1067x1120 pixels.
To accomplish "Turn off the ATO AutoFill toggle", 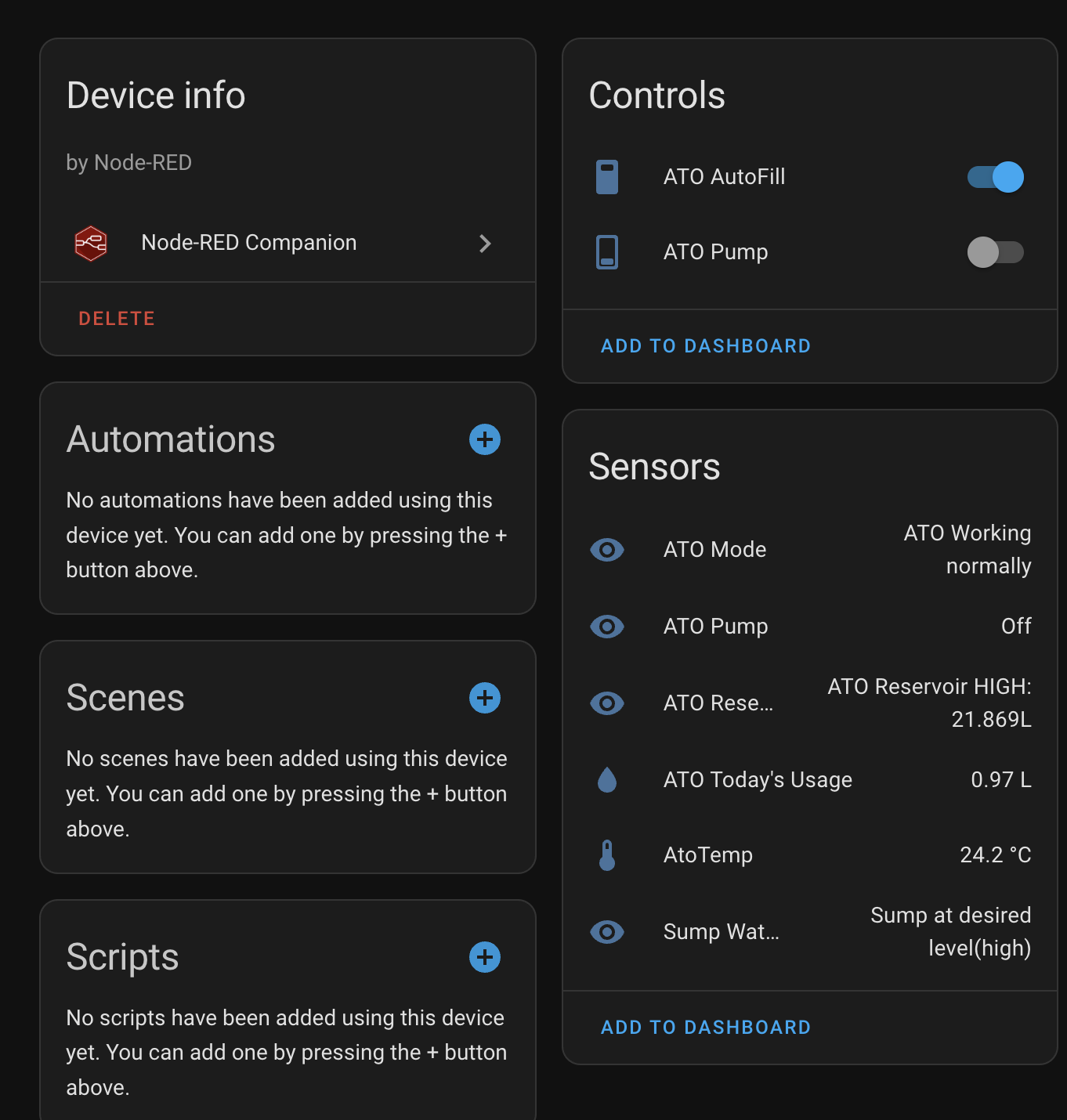I will pyautogui.click(x=995, y=177).
